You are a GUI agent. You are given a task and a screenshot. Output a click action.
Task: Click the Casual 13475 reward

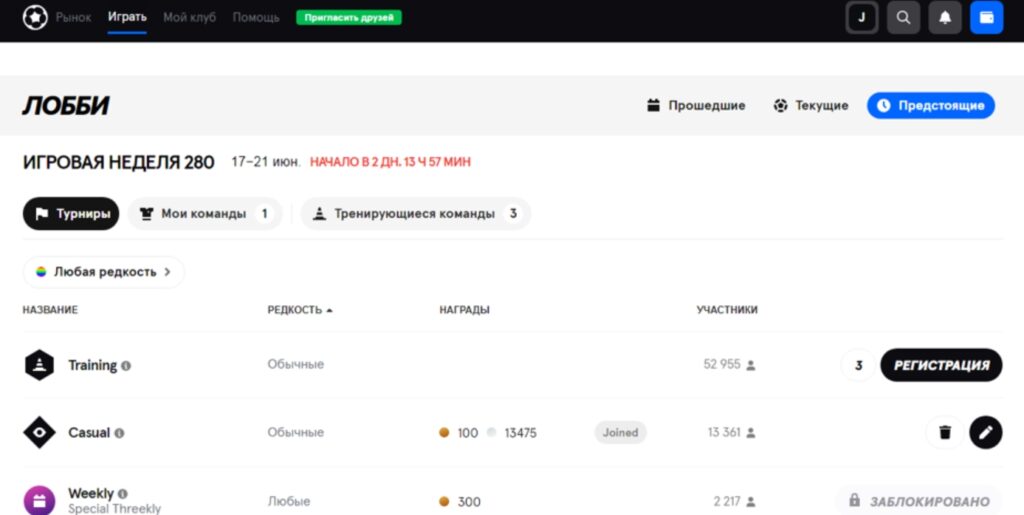(x=512, y=433)
